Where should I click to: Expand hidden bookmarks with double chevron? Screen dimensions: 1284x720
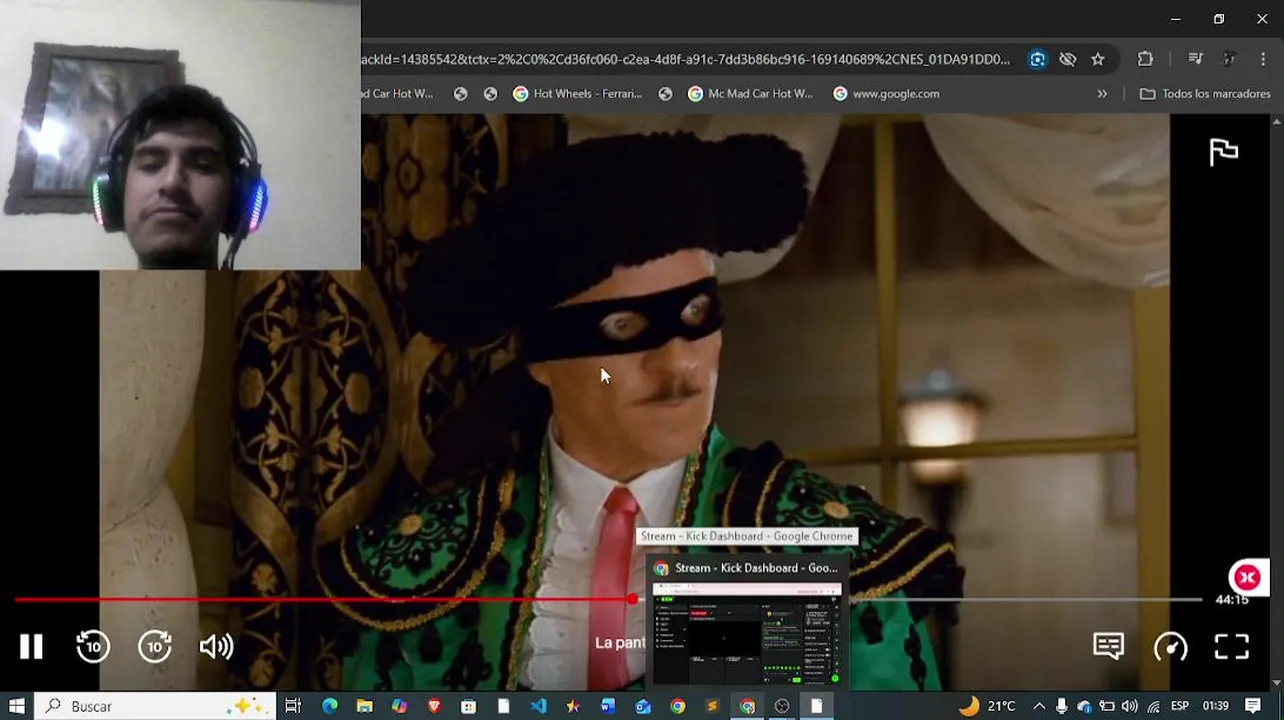1102,94
